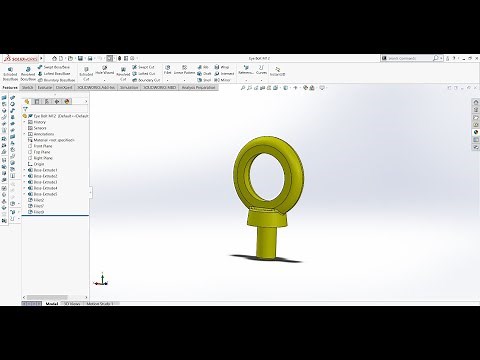Viewport: 480px width, 360px height.
Task: Expand the Annotations node
Action: point(24,134)
